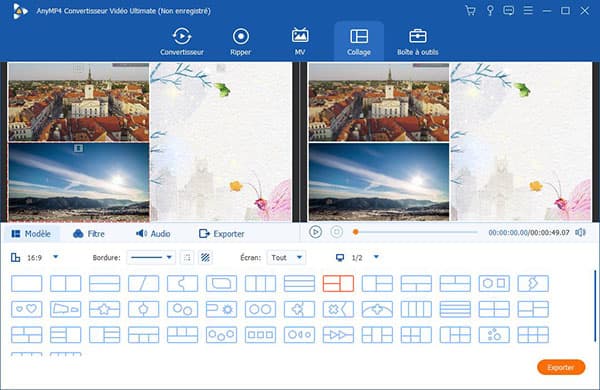Click the timecode 00:00:00.00/00:00:49.07
Viewport: 600px width, 390px height.
coord(529,233)
